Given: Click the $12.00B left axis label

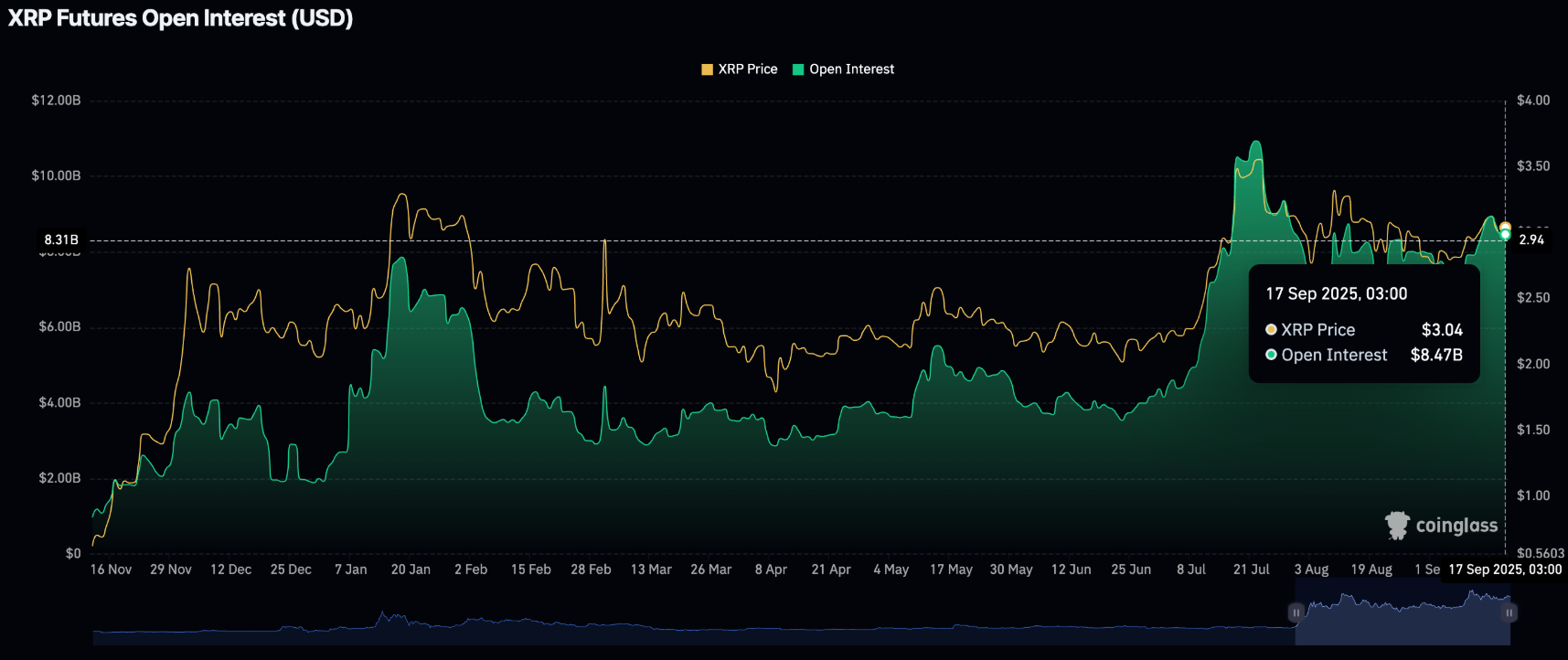Looking at the screenshot, I should click(x=56, y=101).
